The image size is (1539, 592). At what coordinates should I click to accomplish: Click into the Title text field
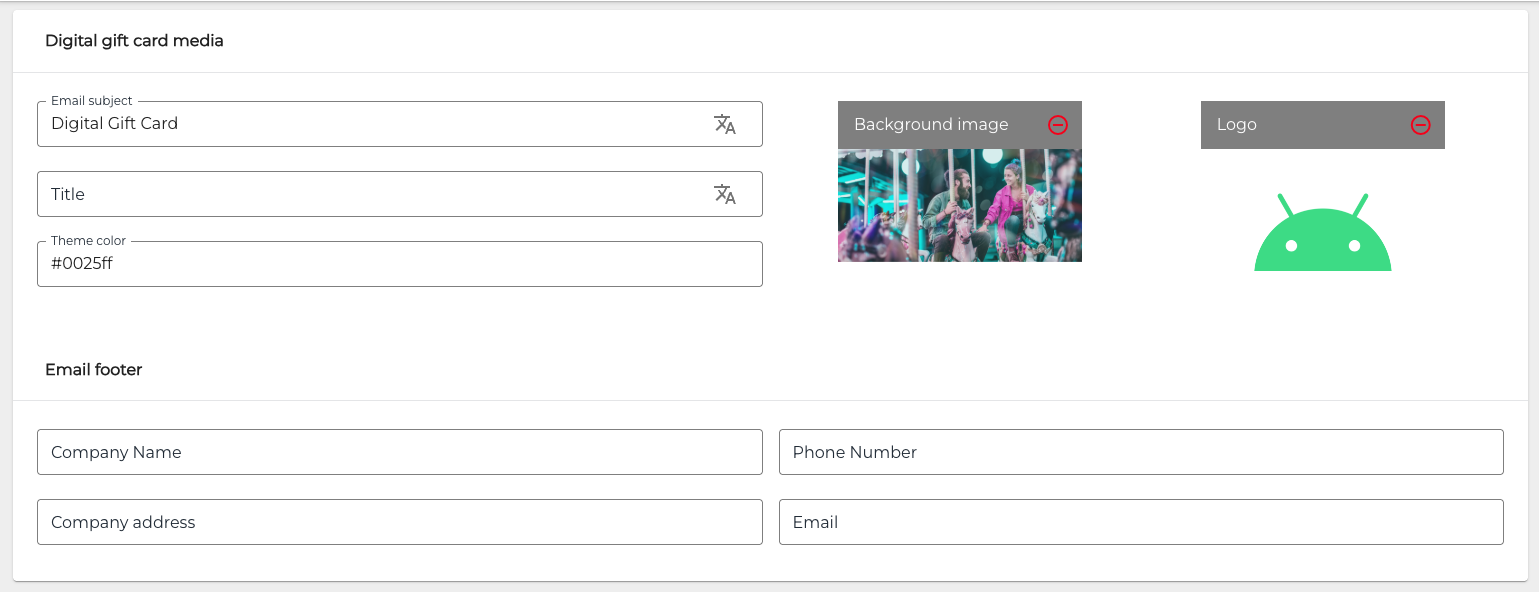coord(370,194)
